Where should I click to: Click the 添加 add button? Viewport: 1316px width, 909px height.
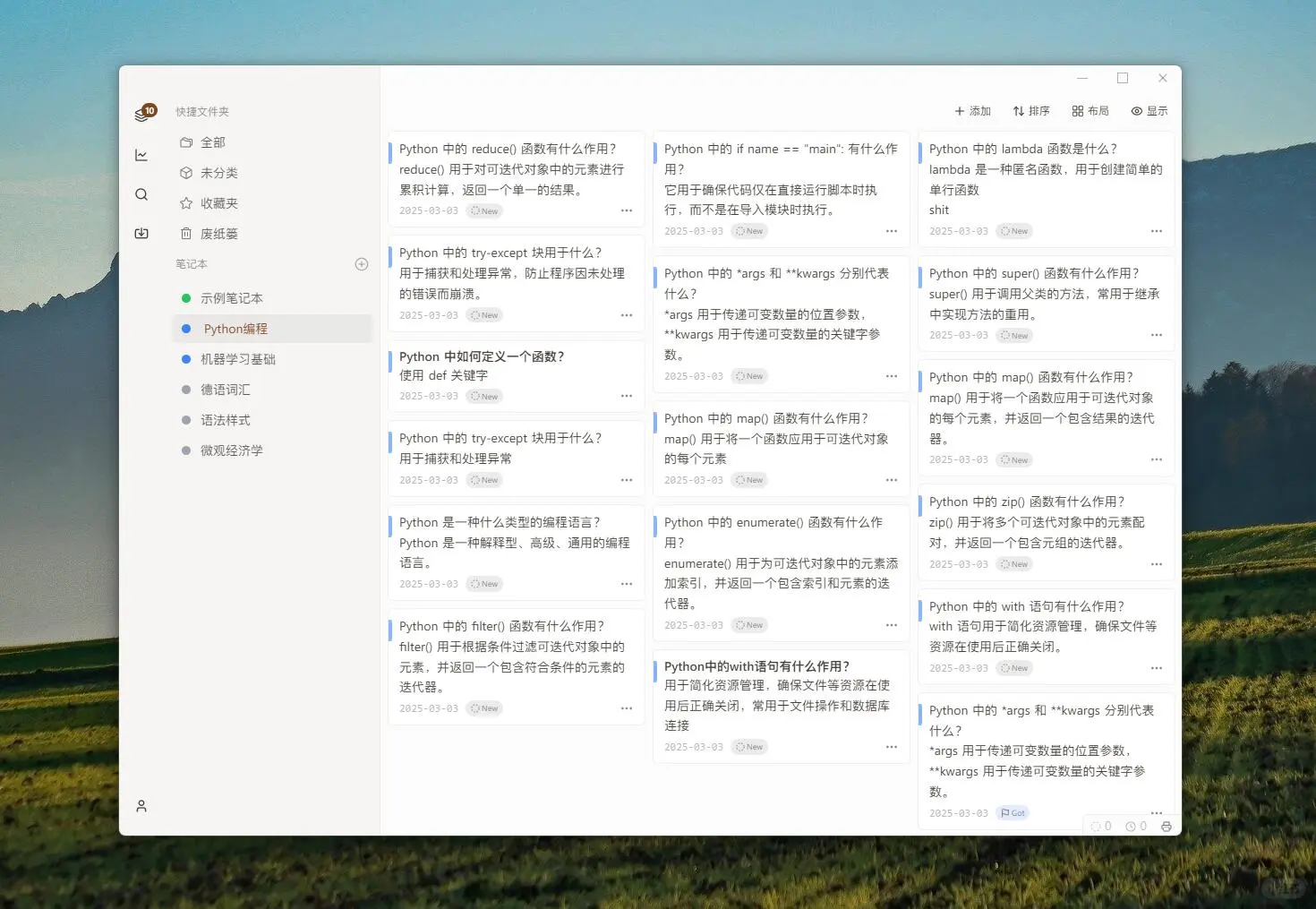[x=972, y=110]
